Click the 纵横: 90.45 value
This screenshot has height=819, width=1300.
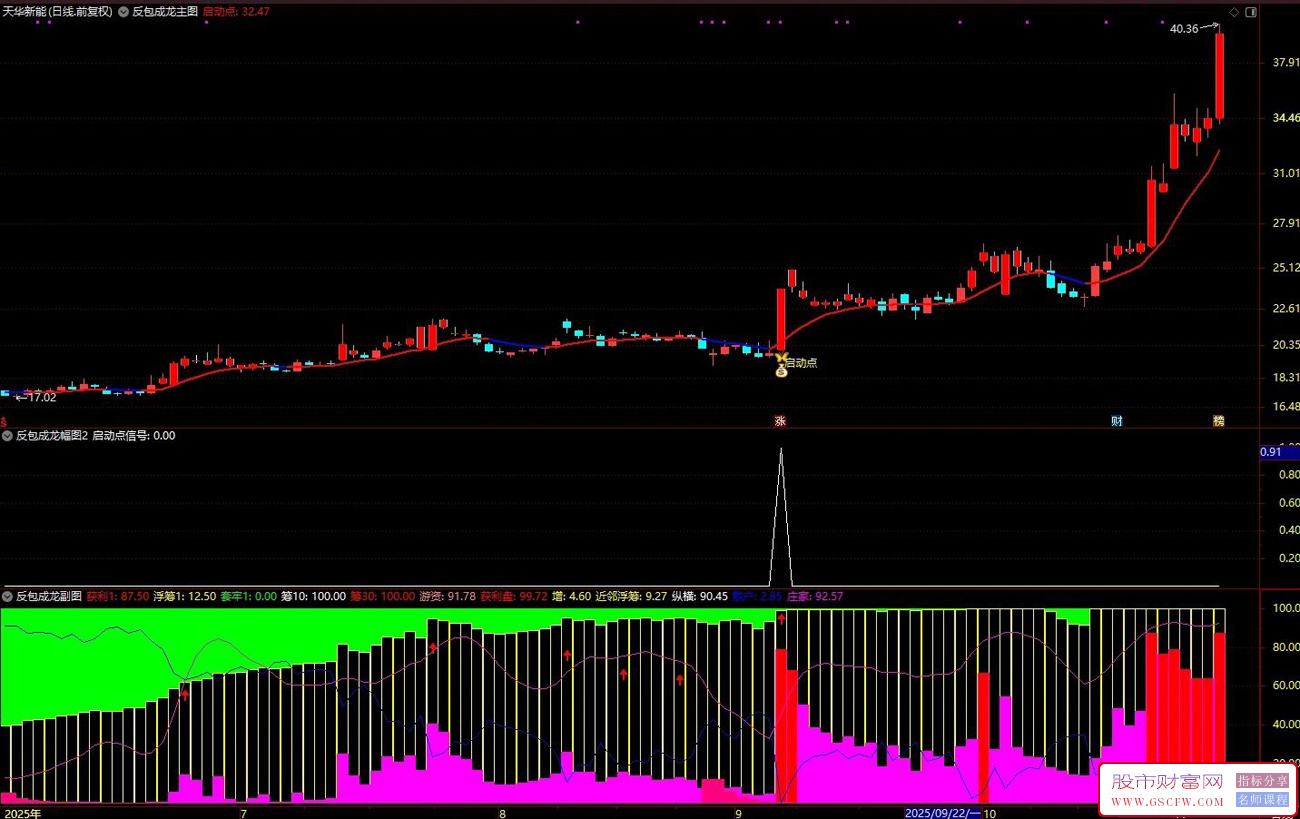[x=699, y=596]
